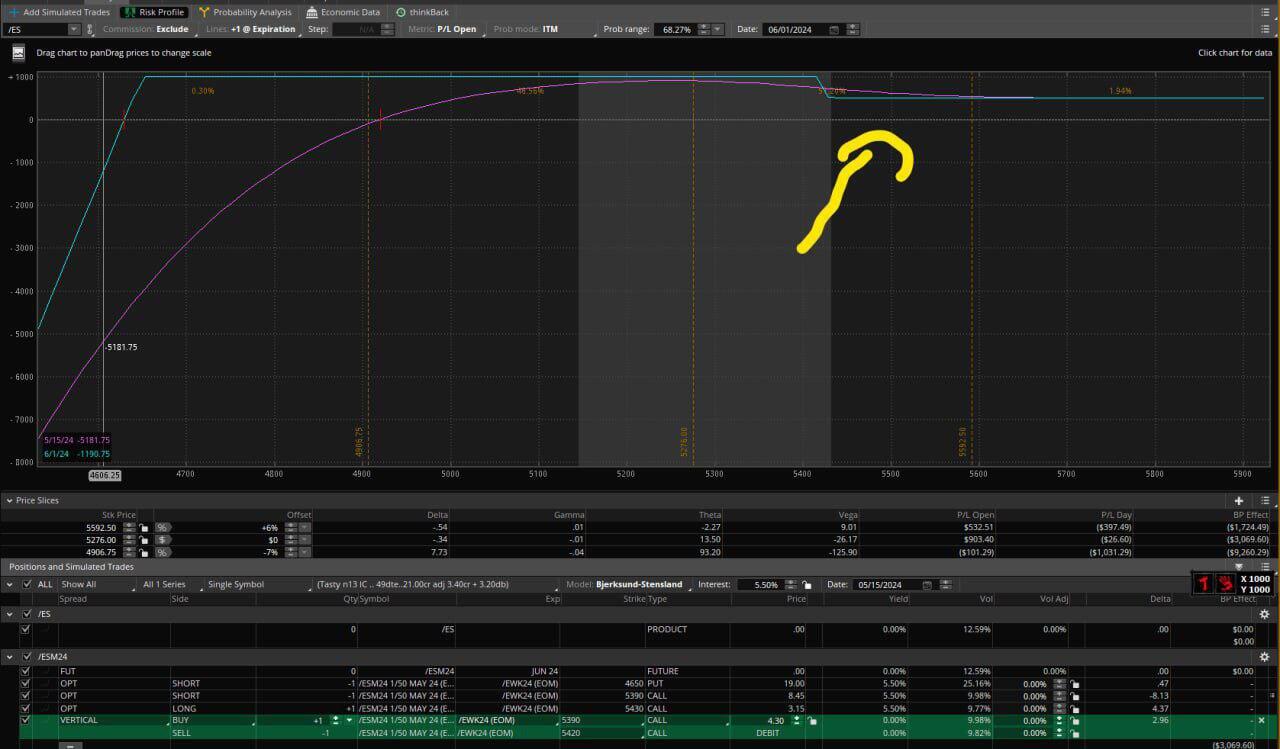Click the chart snapshot icon beside drag hint

19,52
